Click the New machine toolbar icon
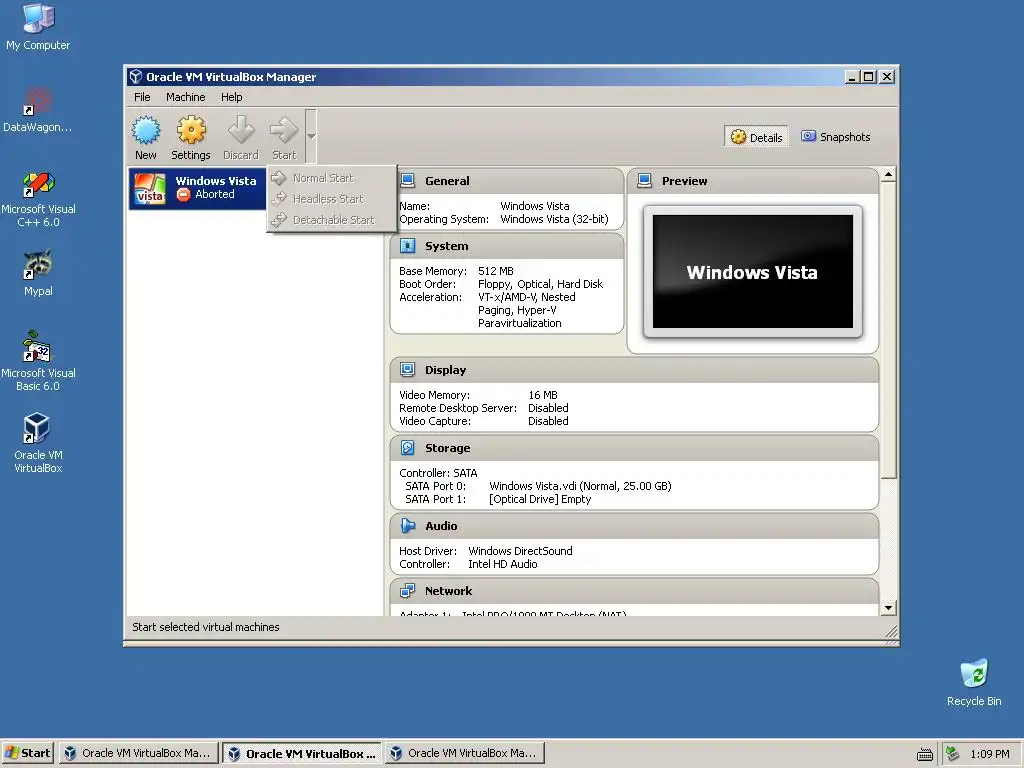This screenshot has width=1024, height=768. (x=146, y=130)
